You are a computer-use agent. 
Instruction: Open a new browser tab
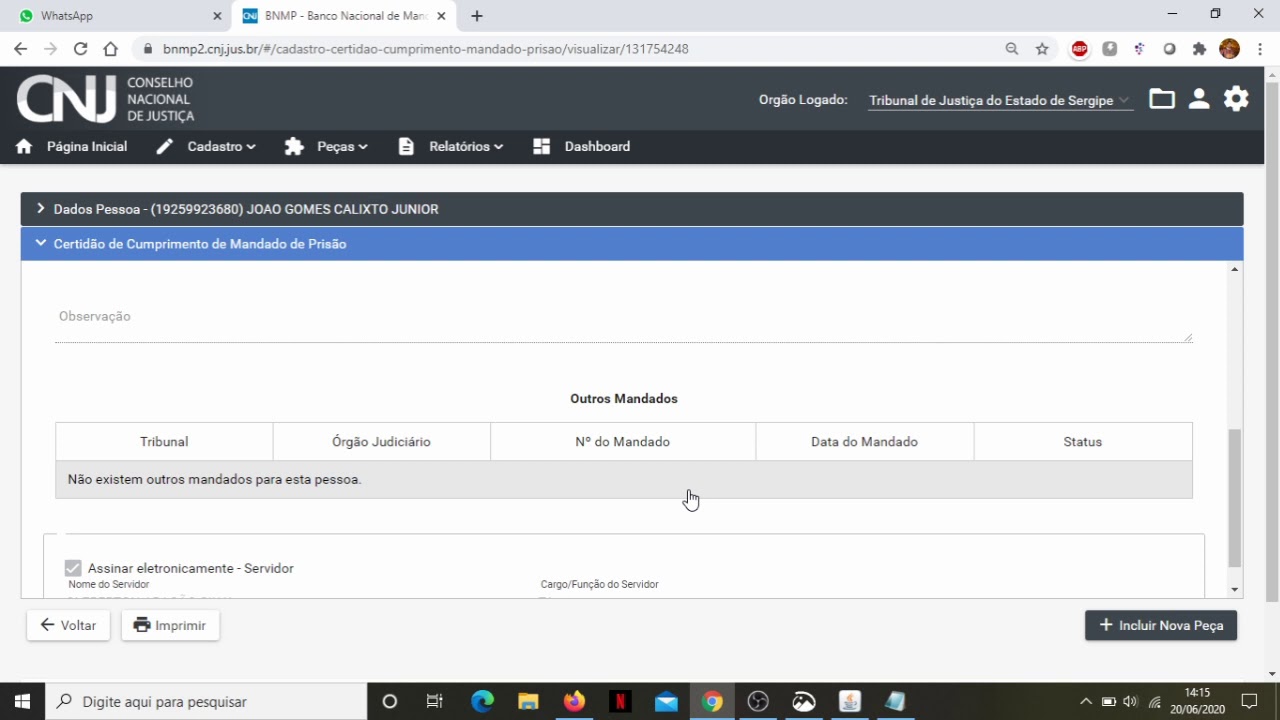tap(477, 16)
